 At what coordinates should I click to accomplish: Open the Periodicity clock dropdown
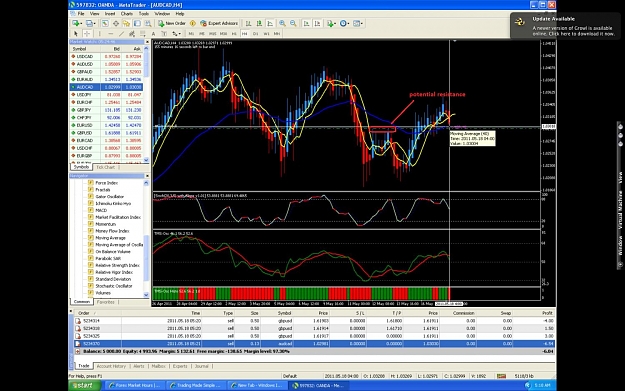(x=344, y=24)
